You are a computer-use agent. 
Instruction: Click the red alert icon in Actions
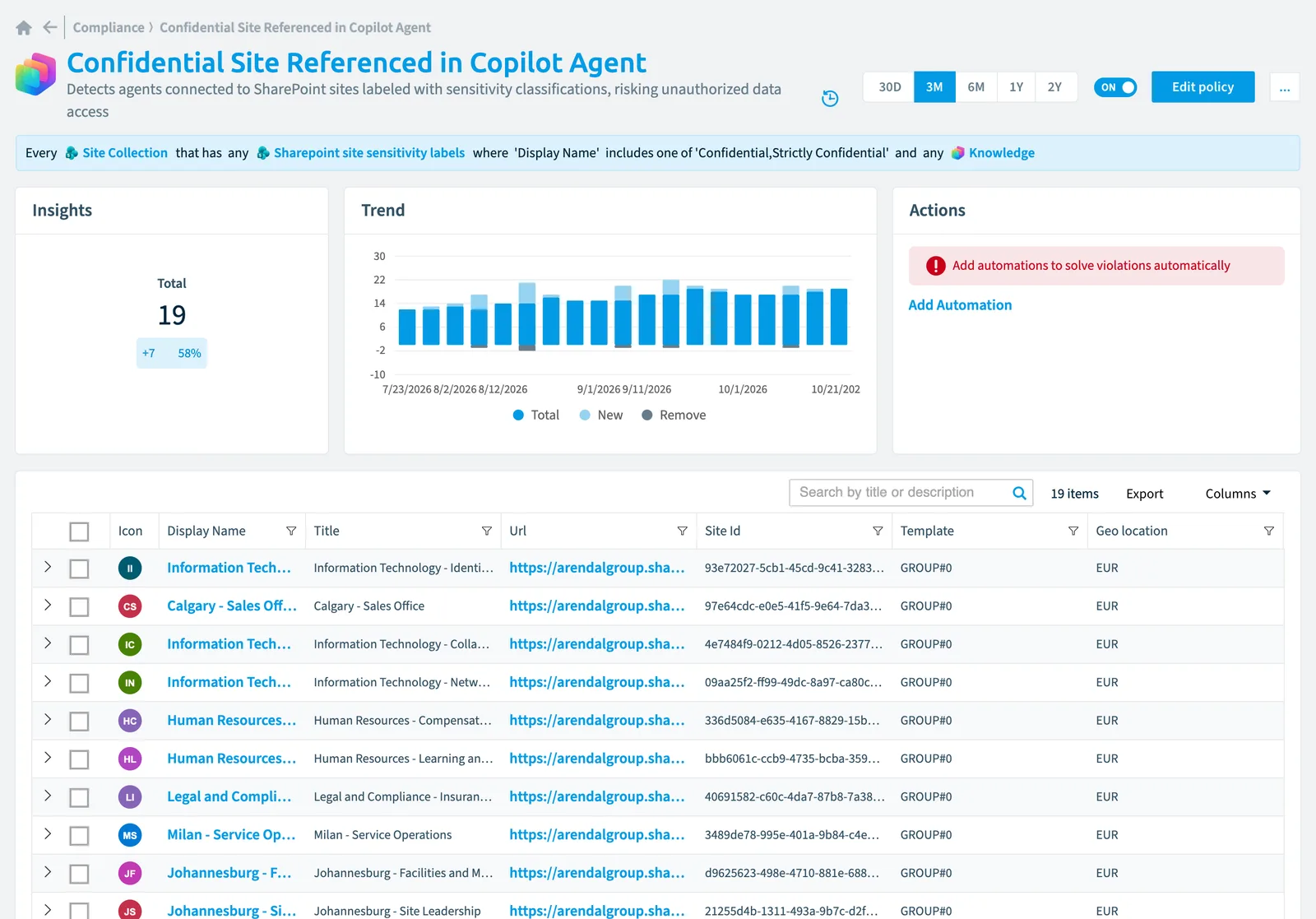936,266
